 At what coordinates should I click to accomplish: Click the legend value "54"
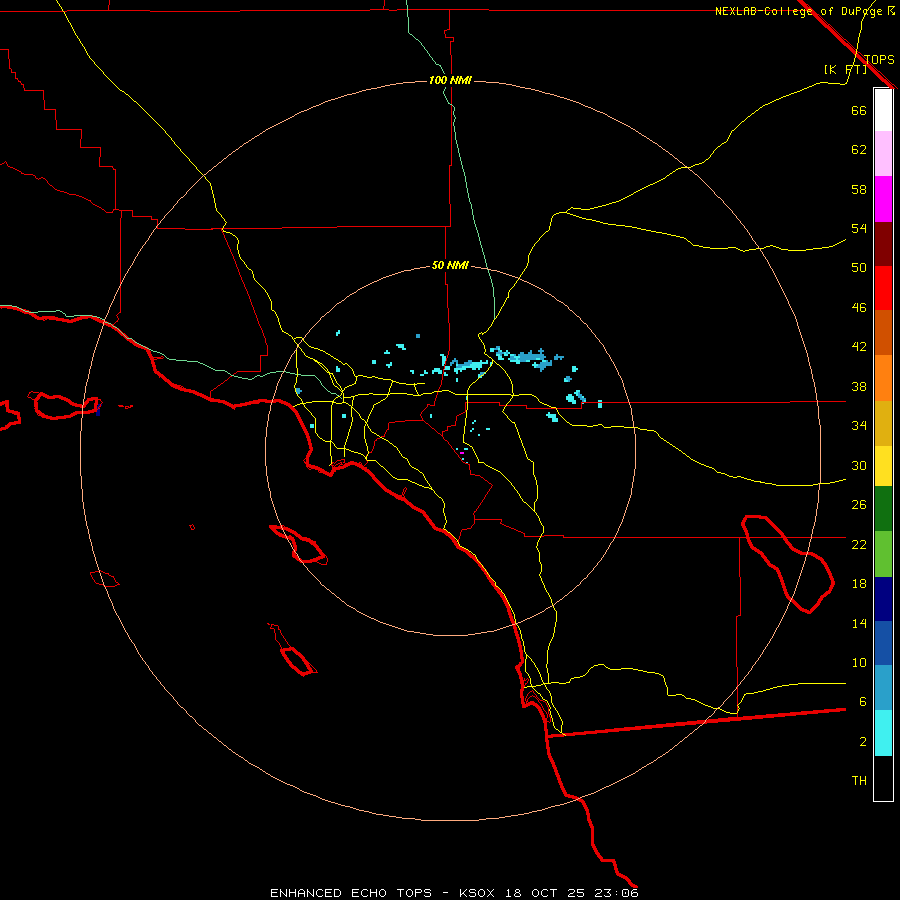pos(859,228)
